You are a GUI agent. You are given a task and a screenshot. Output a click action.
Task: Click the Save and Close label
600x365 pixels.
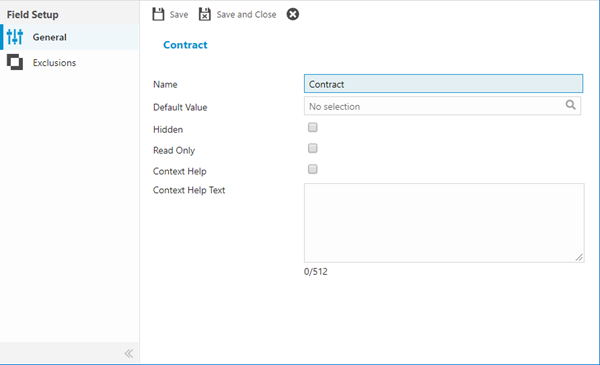click(246, 15)
